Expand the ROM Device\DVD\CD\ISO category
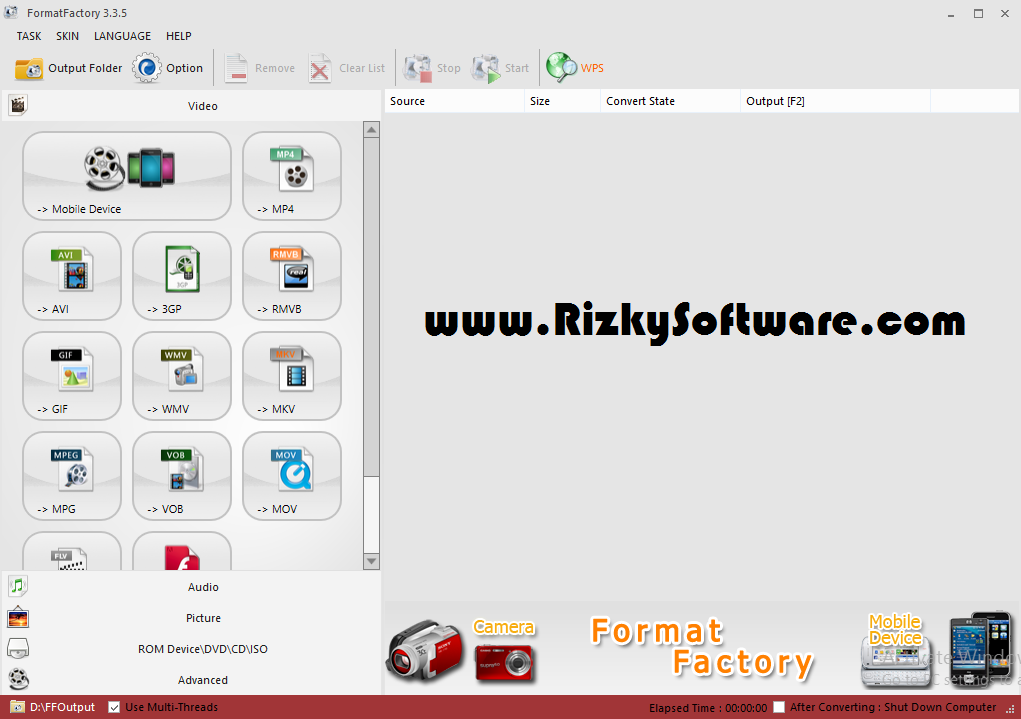The image size is (1021, 719). pos(191,649)
